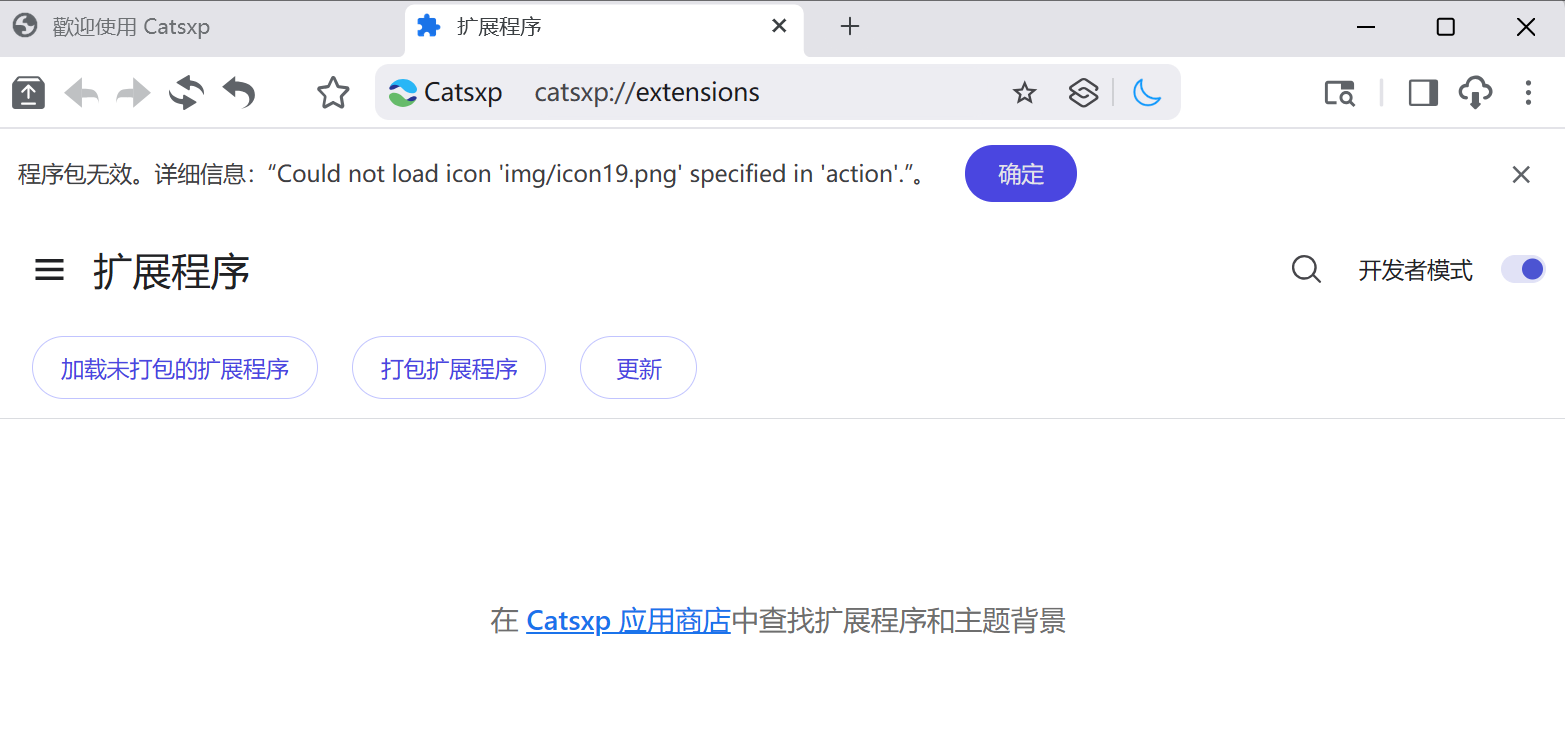Viewport: 1565px width, 753px height.
Task: Switch to the 歡迎使用 Catsxp tab
Action: tap(130, 27)
